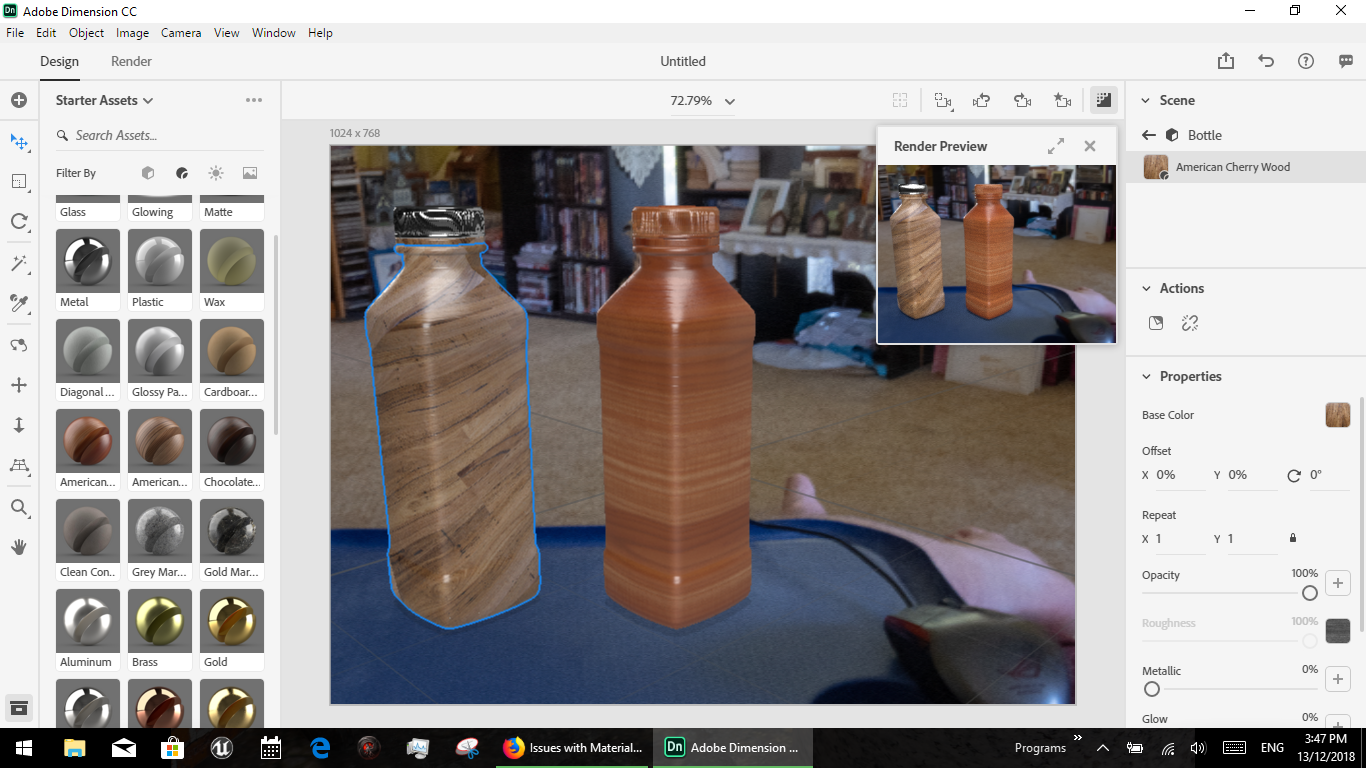Open the feedback chat icon
Viewport: 1366px width, 768px height.
pyautogui.click(x=1346, y=61)
